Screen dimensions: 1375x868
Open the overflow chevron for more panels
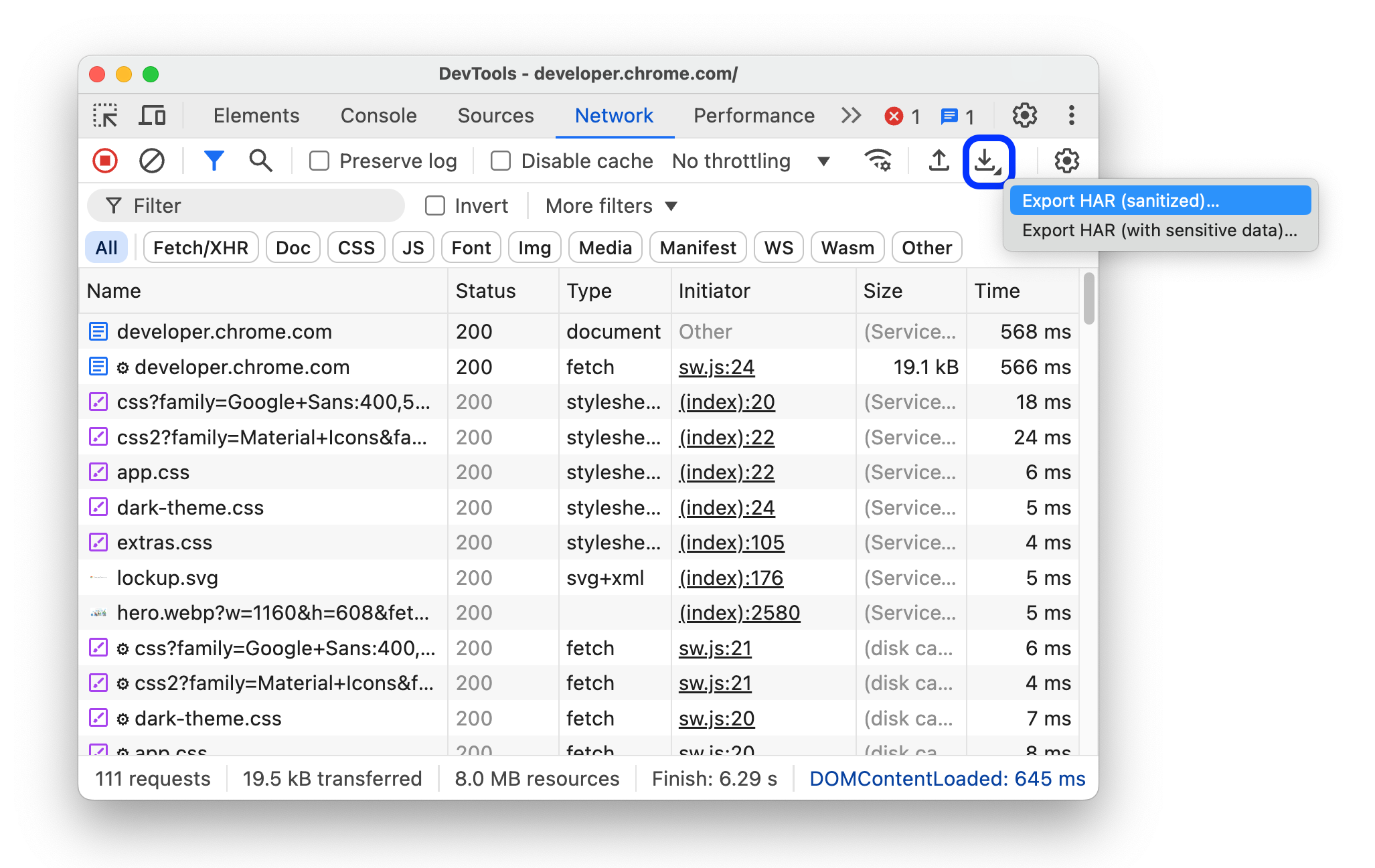click(x=849, y=116)
